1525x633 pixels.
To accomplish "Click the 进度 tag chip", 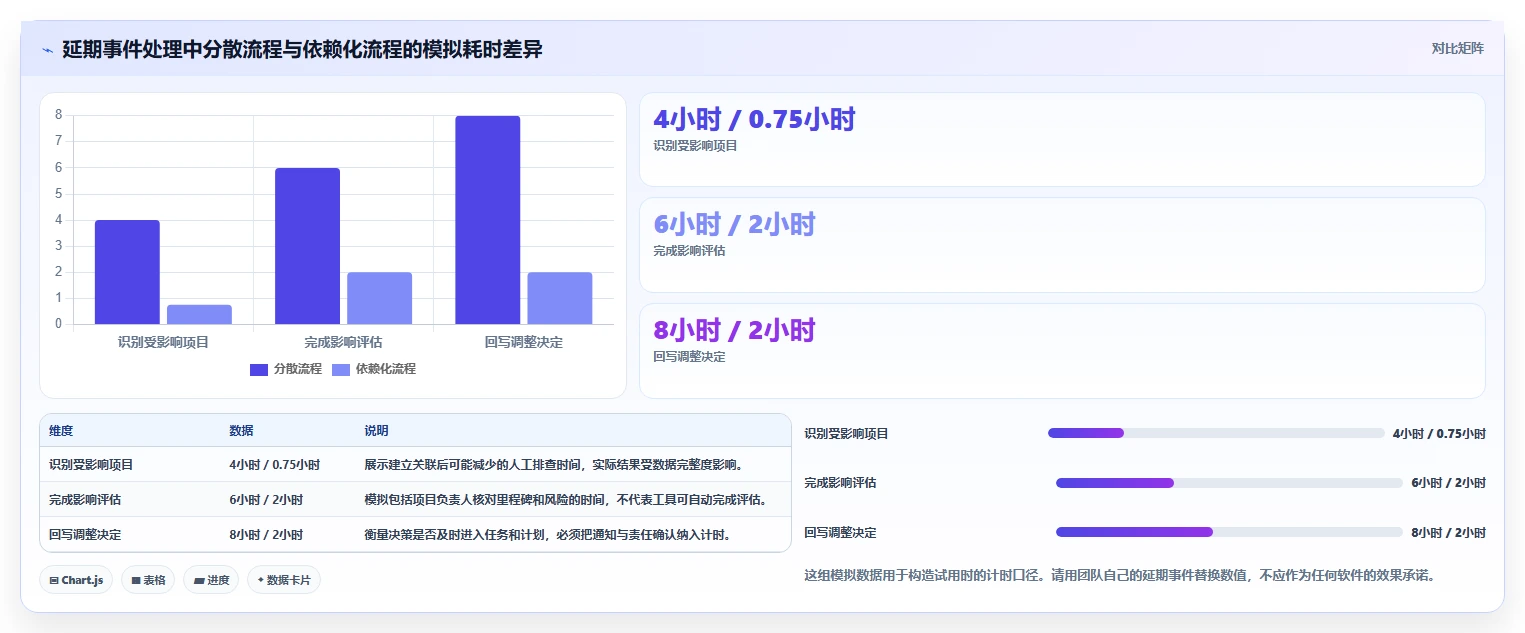I will pos(211,580).
